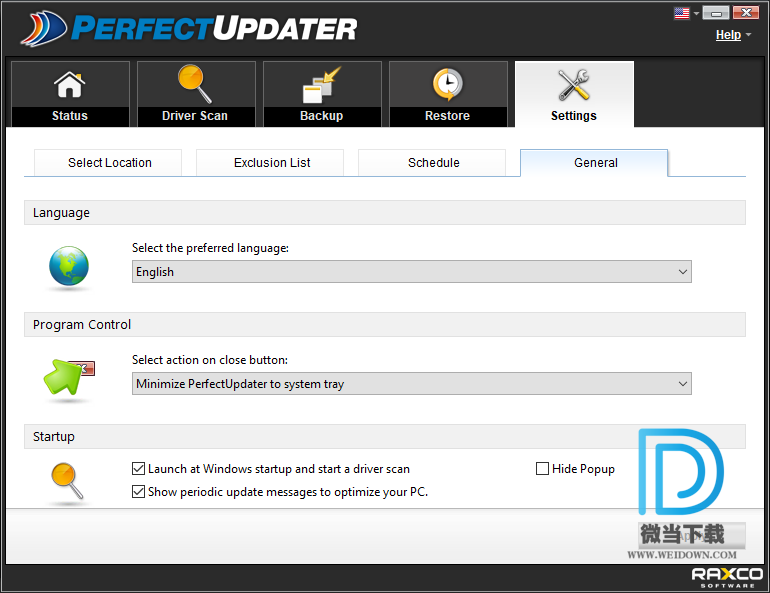Click 'Select the preferred language:' label
Viewport: 770px width, 593px height.
[210, 248]
